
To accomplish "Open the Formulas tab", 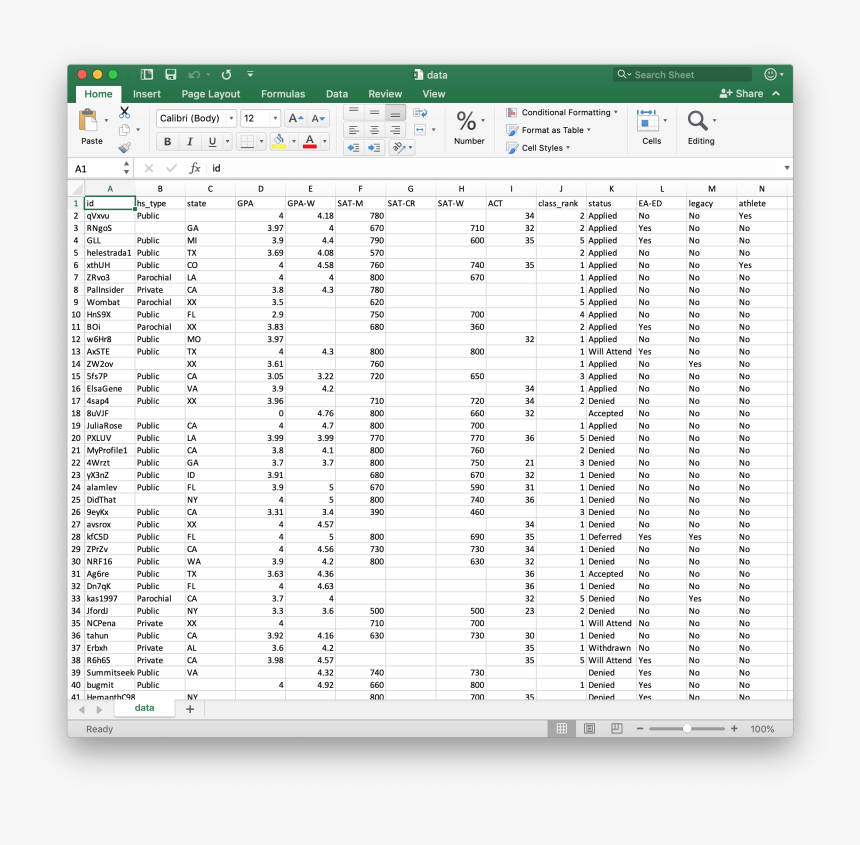I will pyautogui.click(x=283, y=94).
